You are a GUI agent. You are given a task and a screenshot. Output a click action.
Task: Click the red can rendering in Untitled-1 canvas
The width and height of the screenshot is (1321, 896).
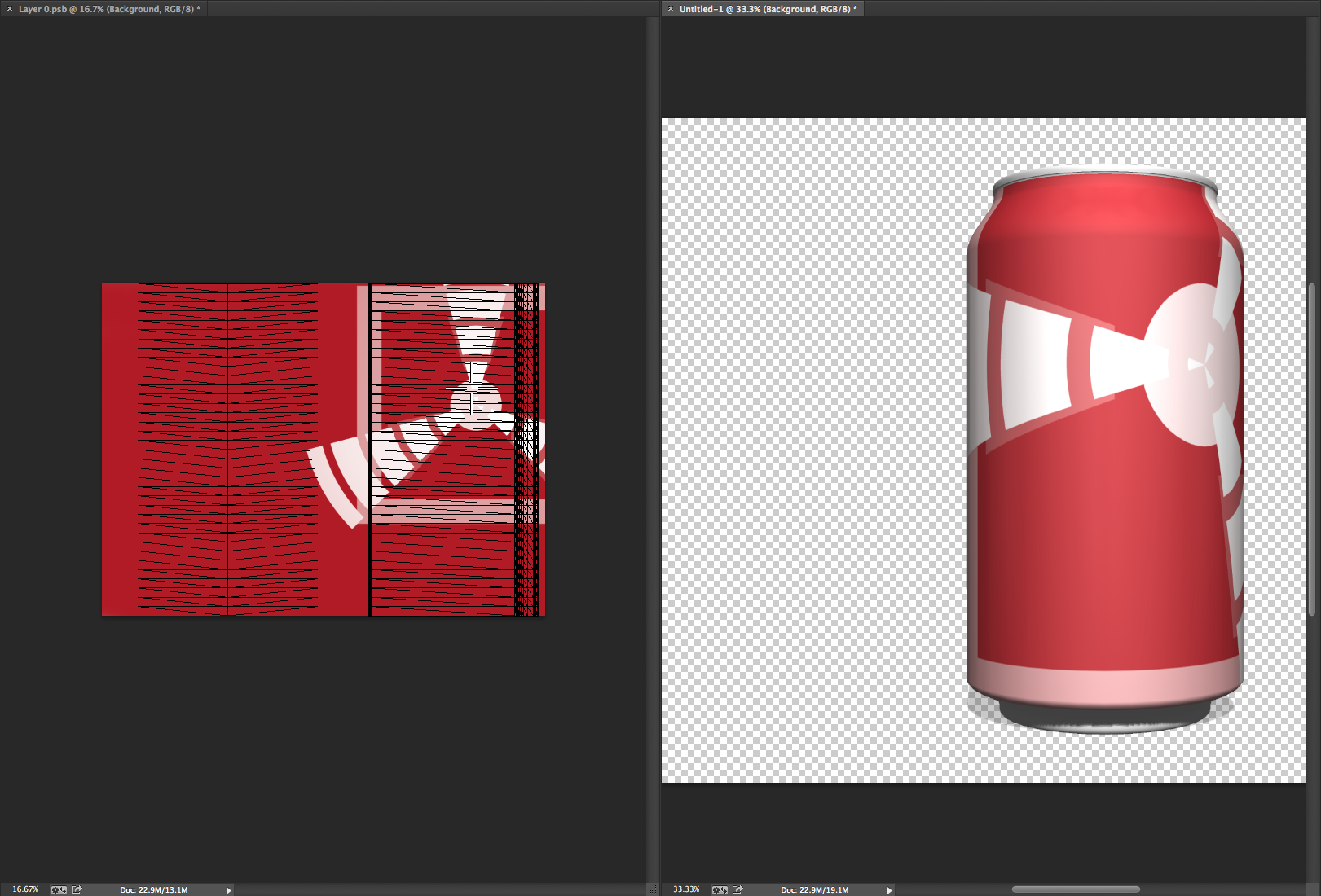[x=1104, y=450]
